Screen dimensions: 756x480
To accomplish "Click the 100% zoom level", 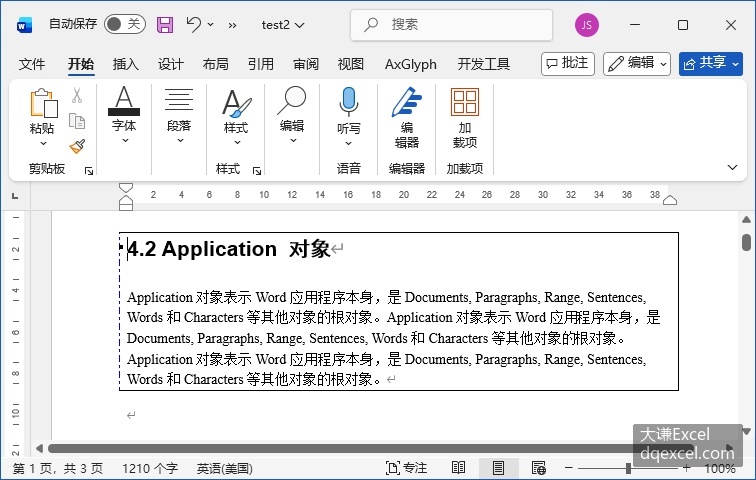I will (x=719, y=468).
